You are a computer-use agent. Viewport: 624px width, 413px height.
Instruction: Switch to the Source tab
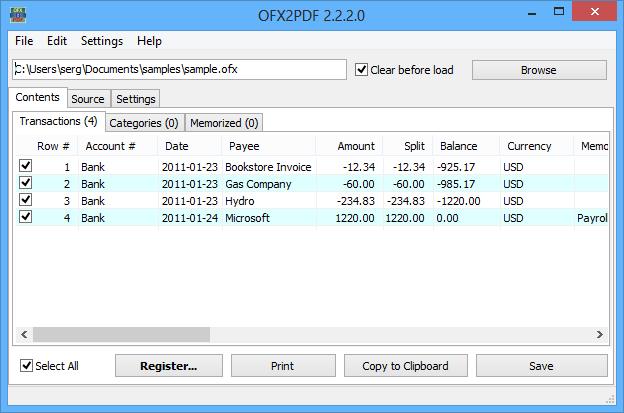88,99
